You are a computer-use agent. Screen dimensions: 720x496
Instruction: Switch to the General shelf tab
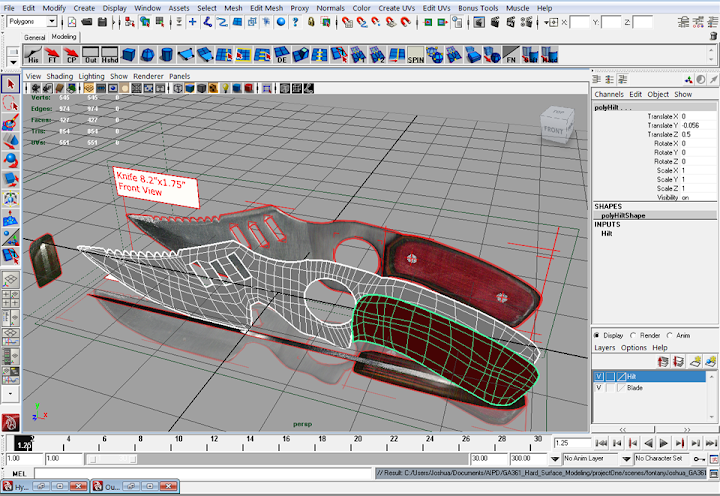coord(35,37)
